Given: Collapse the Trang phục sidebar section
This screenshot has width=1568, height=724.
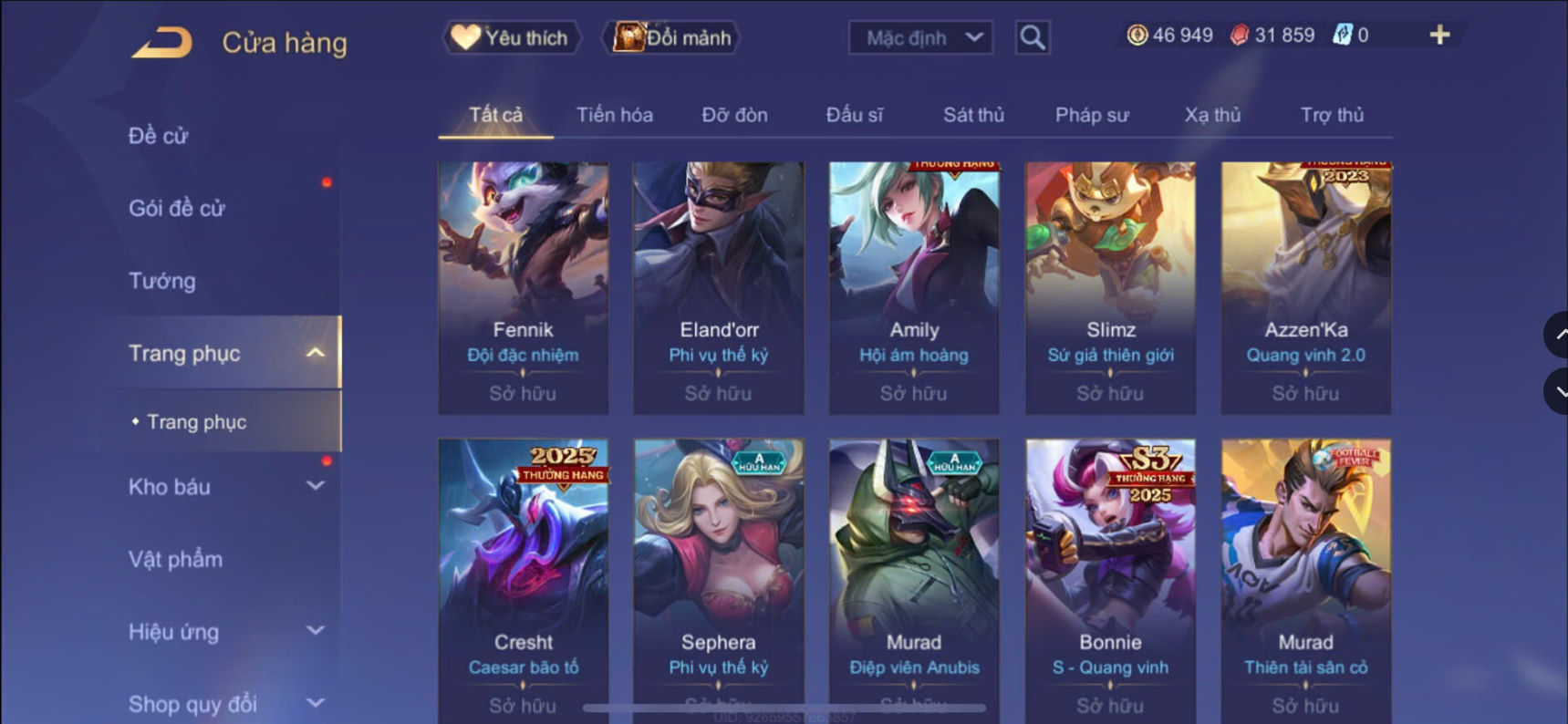Looking at the screenshot, I should click(316, 353).
